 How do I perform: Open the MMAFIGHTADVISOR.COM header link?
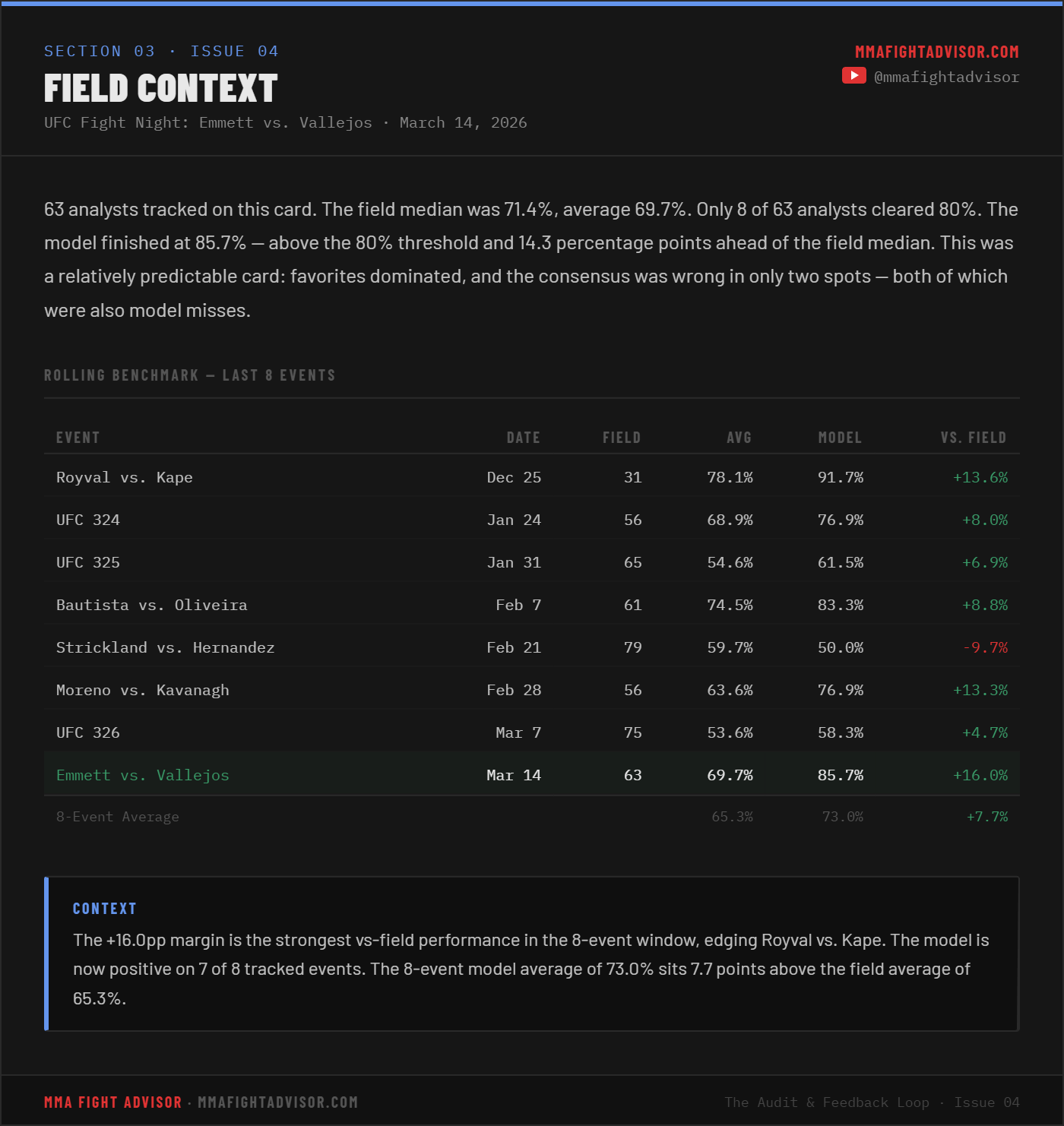click(x=937, y=52)
